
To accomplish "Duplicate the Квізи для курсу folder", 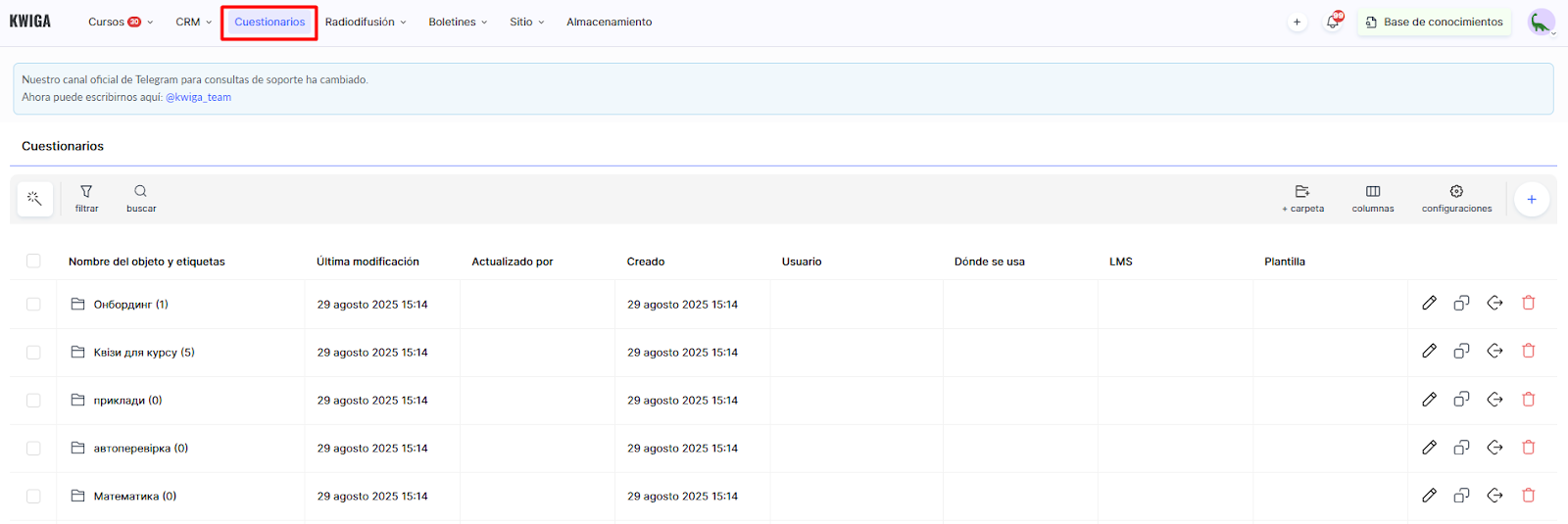I will [x=1461, y=352].
